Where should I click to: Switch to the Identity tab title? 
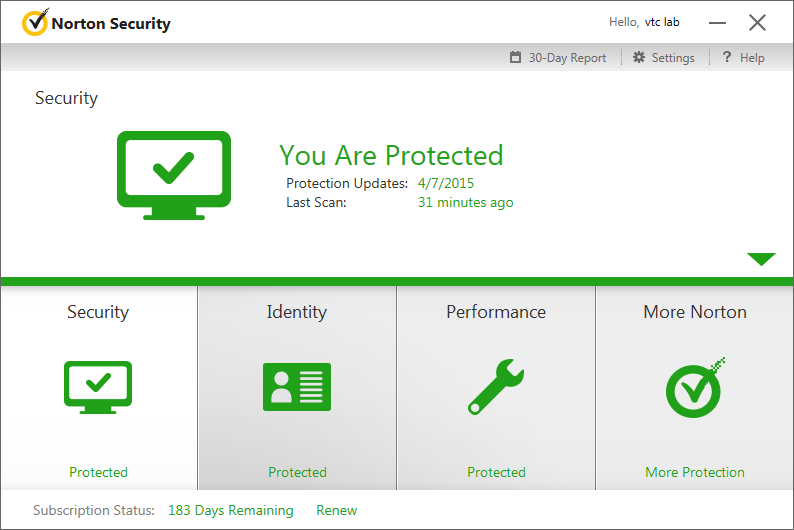pyautogui.click(x=297, y=312)
